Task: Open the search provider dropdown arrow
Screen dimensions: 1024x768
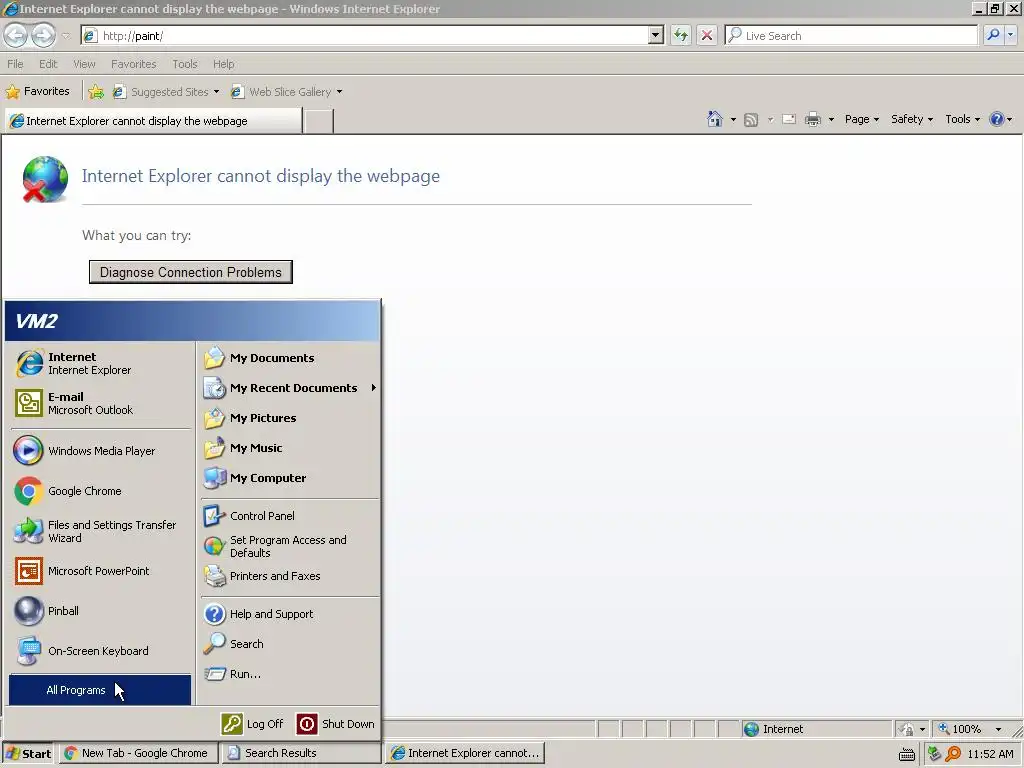Action: click(x=1011, y=35)
